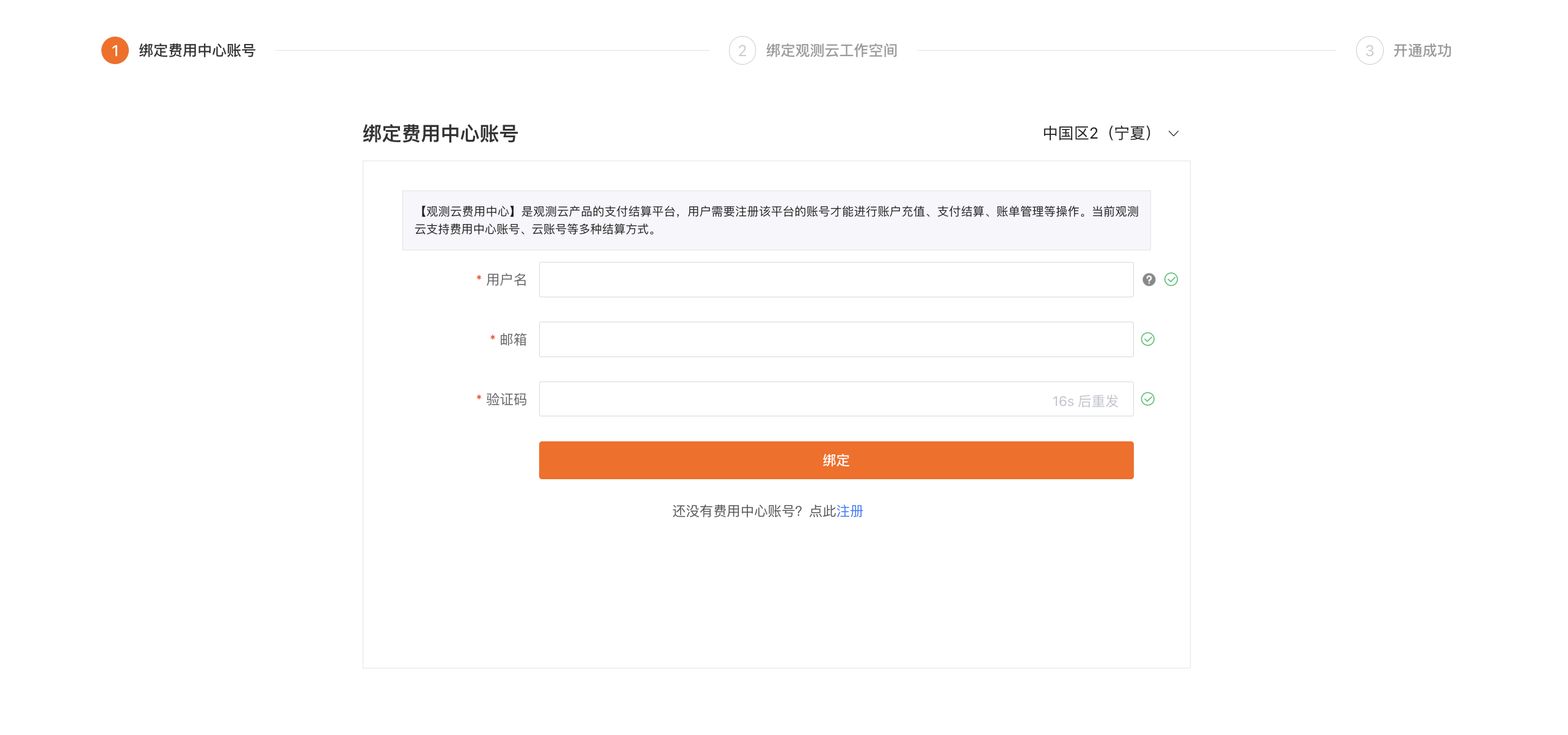
Task: Click the green check icon beside 验证码 field
Action: [x=1147, y=399]
